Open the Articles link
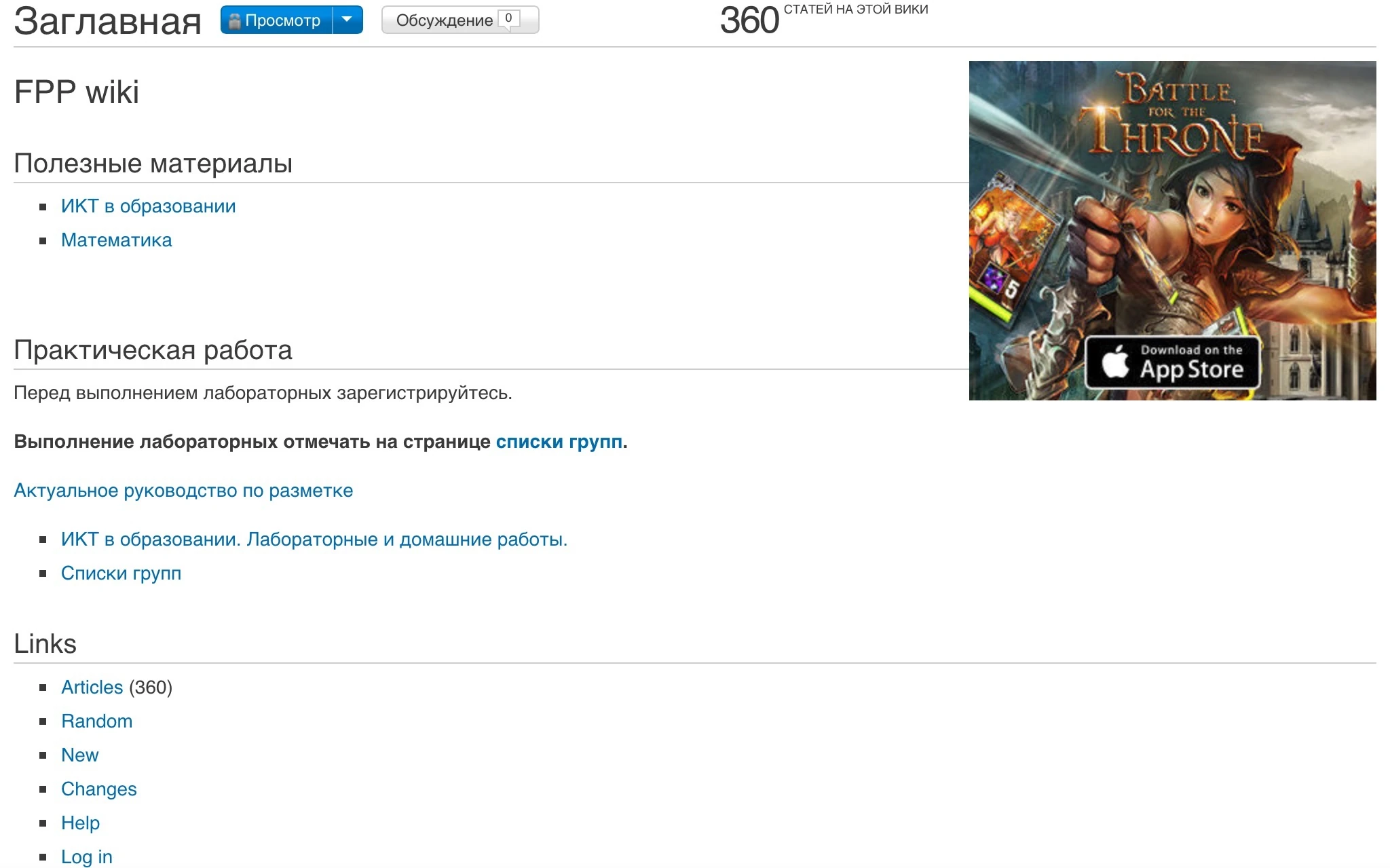The height and width of the screenshot is (868, 1390). (92, 687)
